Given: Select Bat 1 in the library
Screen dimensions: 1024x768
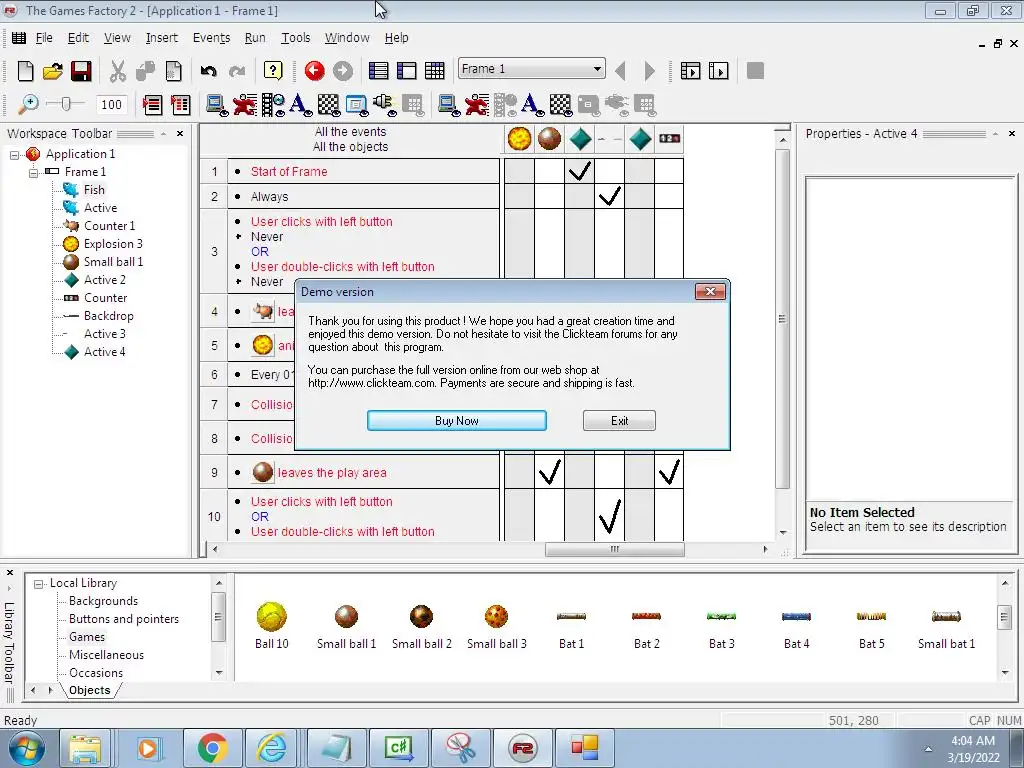Looking at the screenshot, I should [571, 627].
